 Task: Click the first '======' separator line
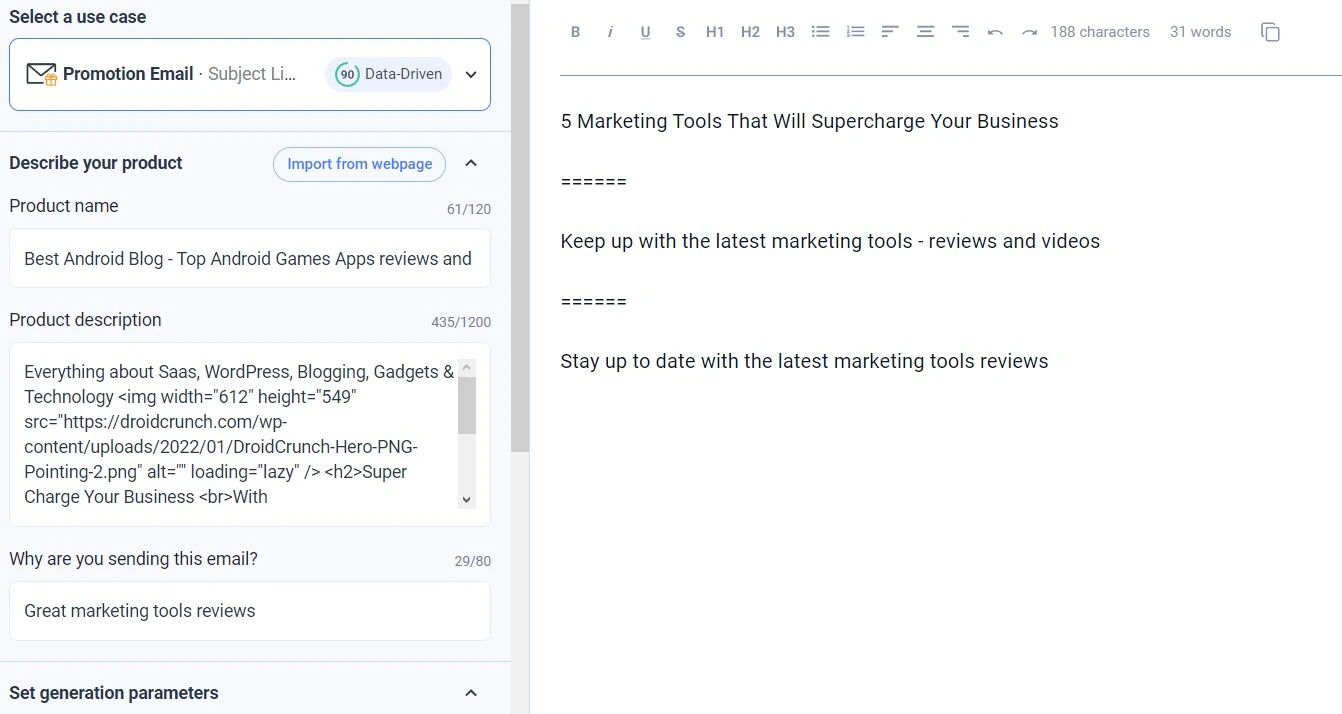coord(594,181)
